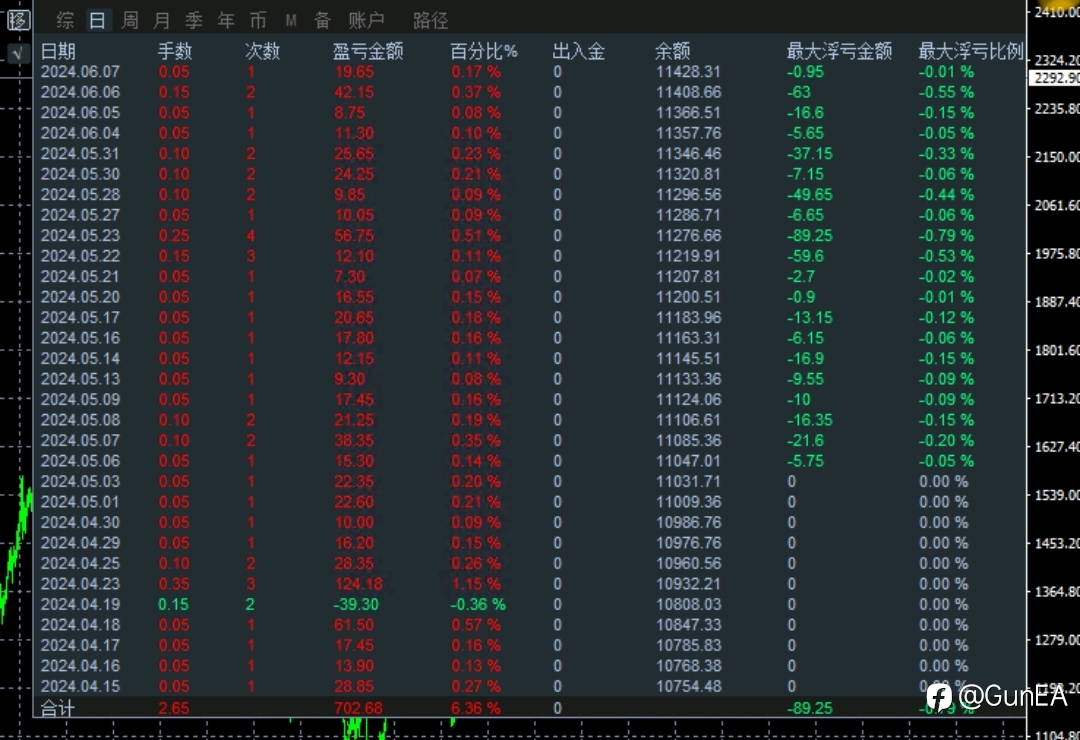The image size is (1080, 740).
Task: Select the 2024.04.23 date row
Action: tap(529, 584)
